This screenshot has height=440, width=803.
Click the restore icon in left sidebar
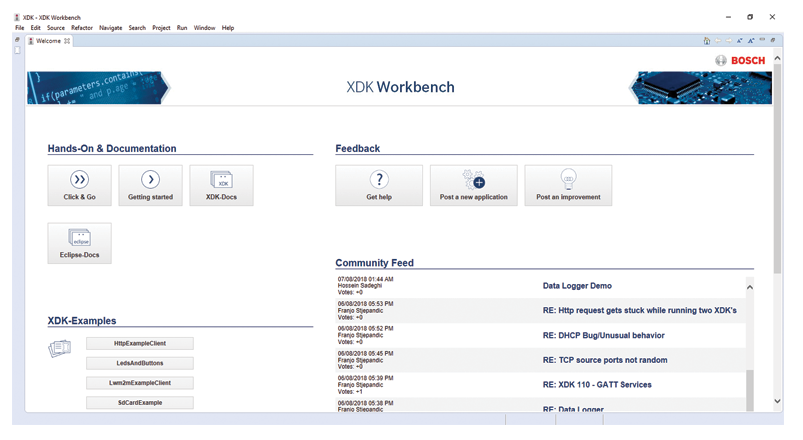click(17, 39)
